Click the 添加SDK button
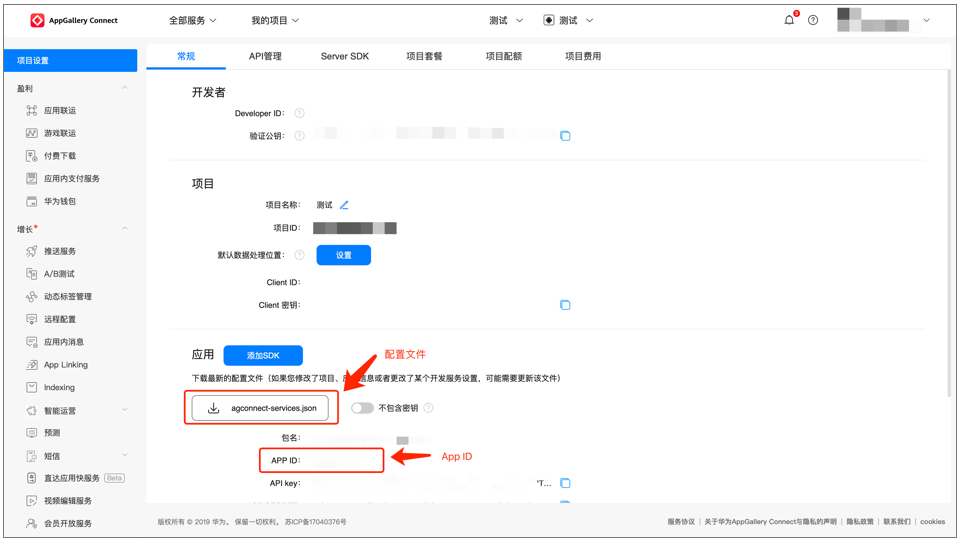963x544 pixels. pyautogui.click(x=263, y=356)
